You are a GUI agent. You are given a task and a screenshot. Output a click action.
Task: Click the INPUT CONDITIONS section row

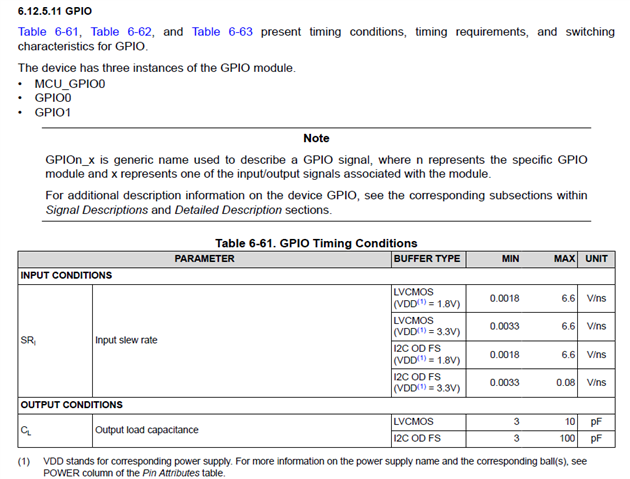pyautogui.click(x=316, y=276)
